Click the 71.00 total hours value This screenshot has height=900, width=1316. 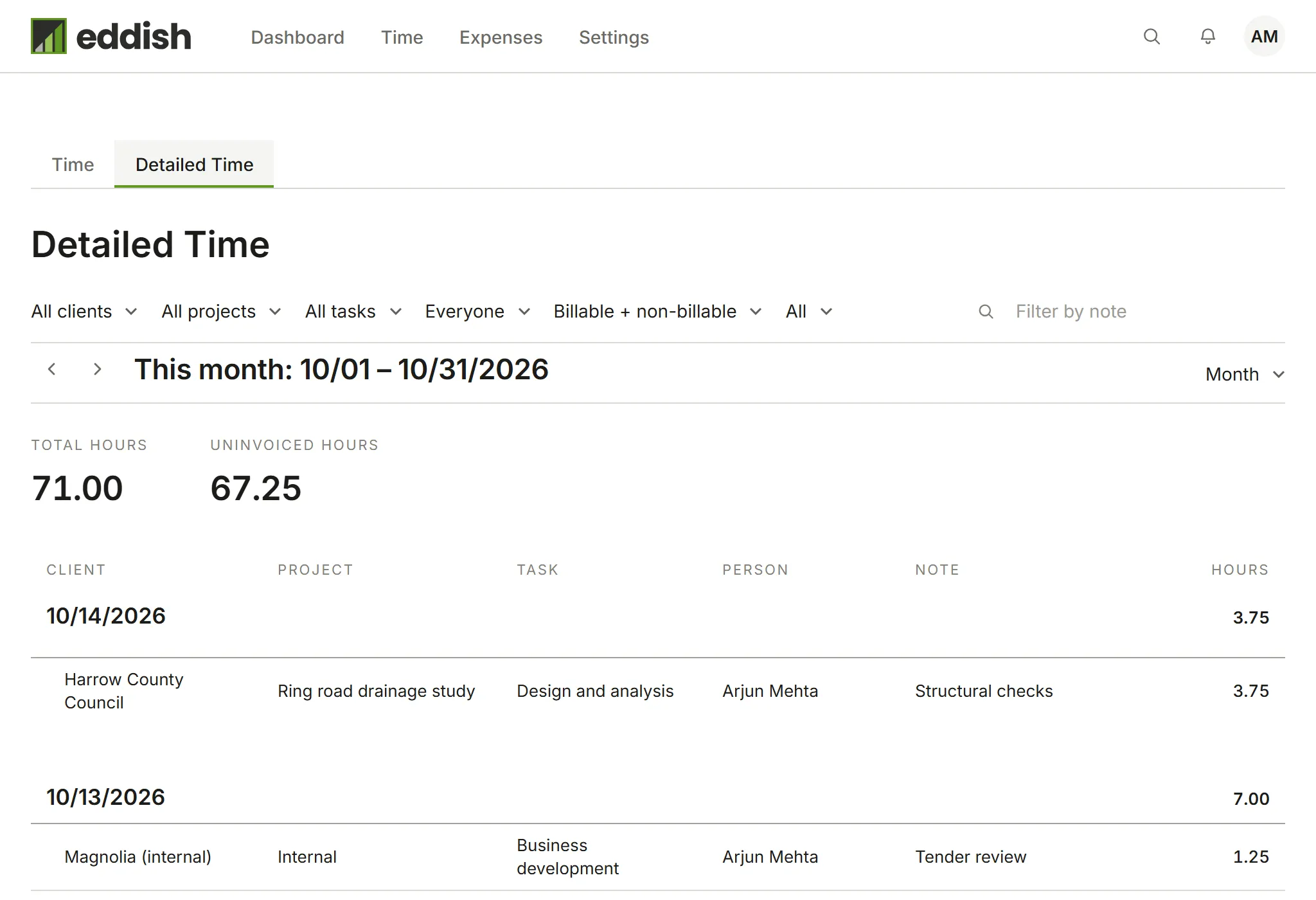77,488
